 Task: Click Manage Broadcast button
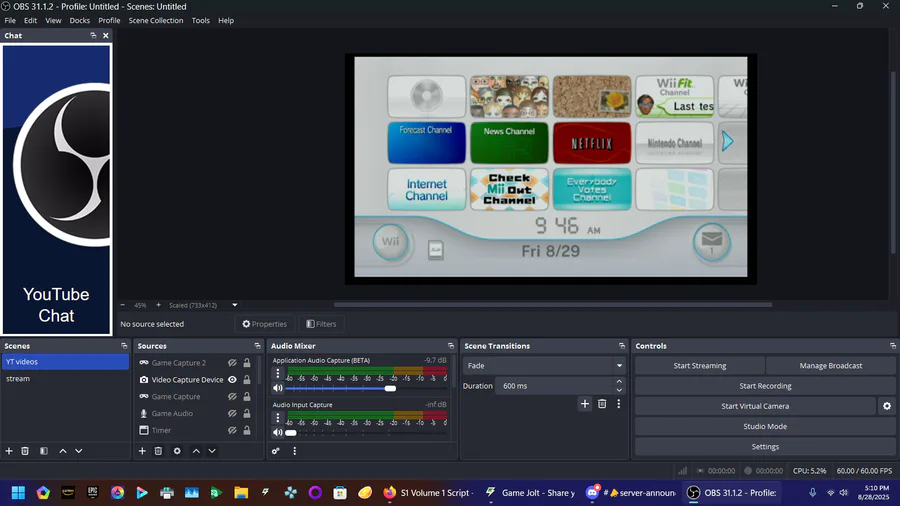pyautogui.click(x=831, y=365)
